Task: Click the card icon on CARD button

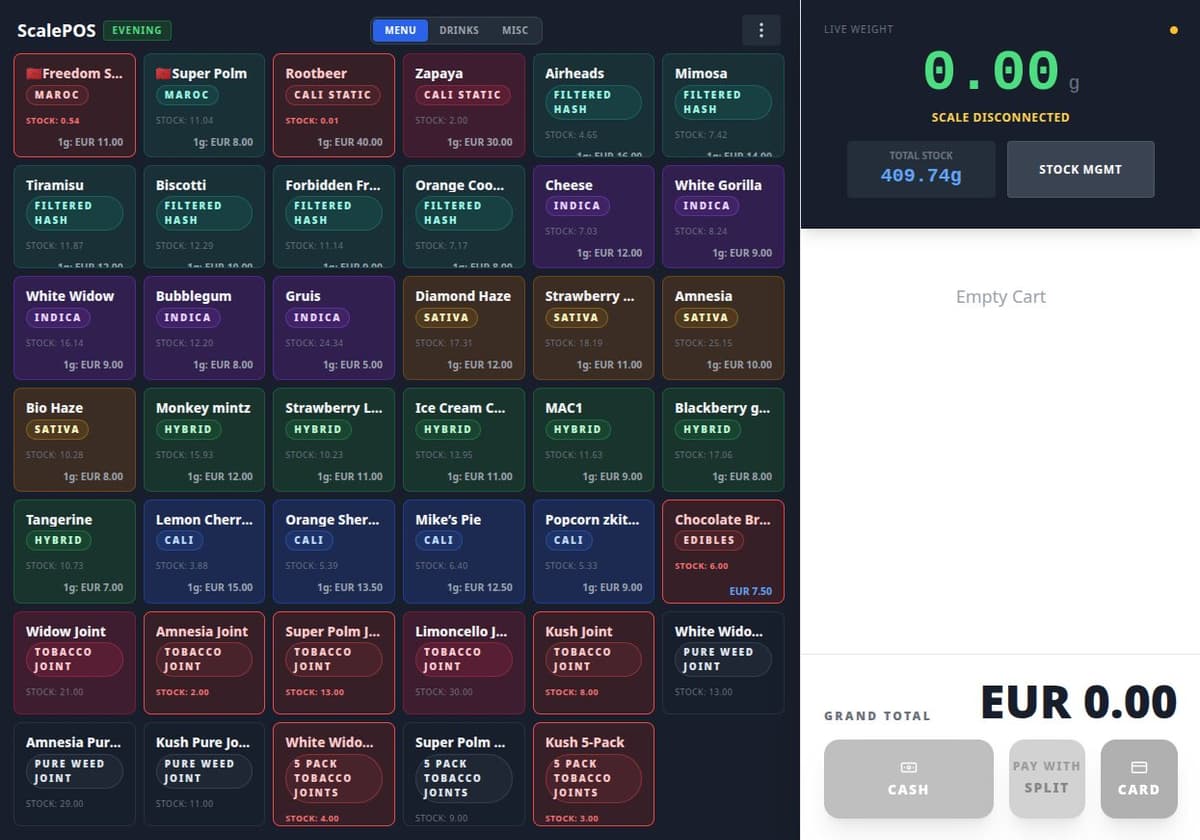Action: pos(1139,767)
